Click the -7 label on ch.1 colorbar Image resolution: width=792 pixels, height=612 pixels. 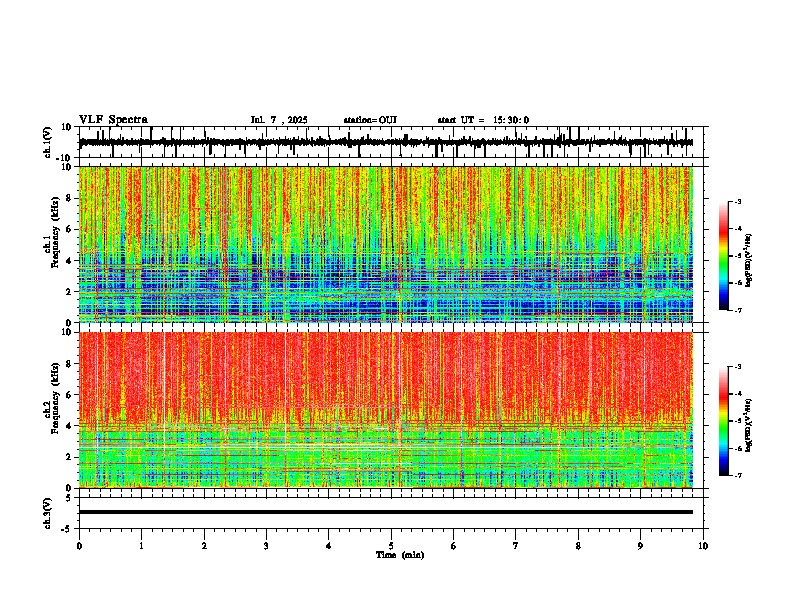click(x=737, y=310)
